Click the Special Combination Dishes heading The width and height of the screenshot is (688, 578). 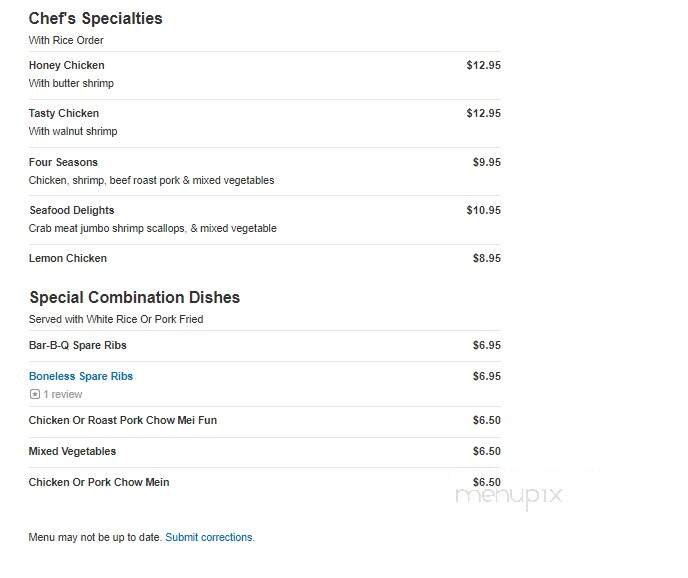coord(134,297)
